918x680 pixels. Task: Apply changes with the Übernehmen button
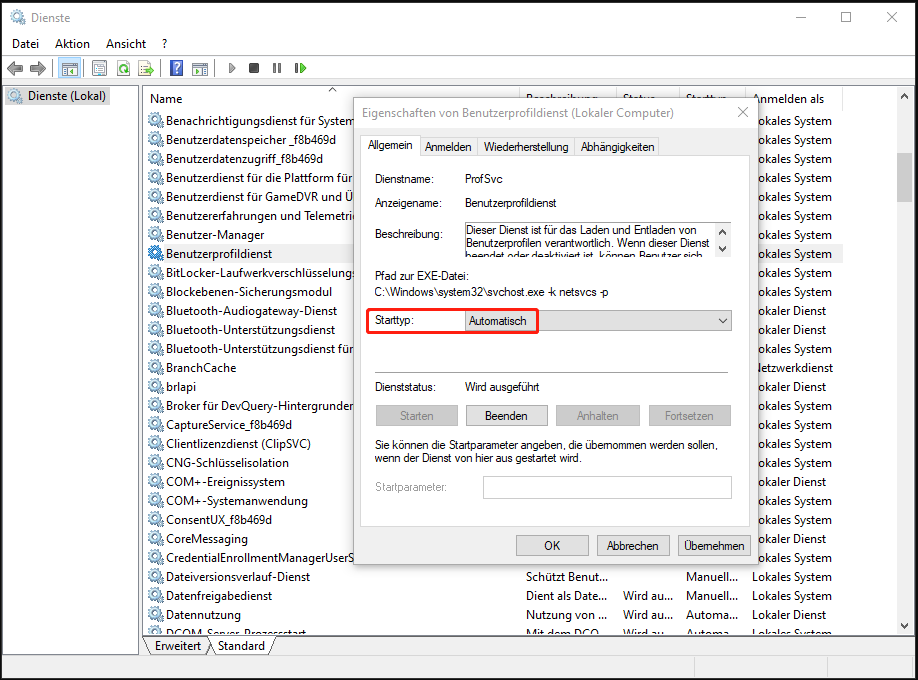[x=713, y=545]
